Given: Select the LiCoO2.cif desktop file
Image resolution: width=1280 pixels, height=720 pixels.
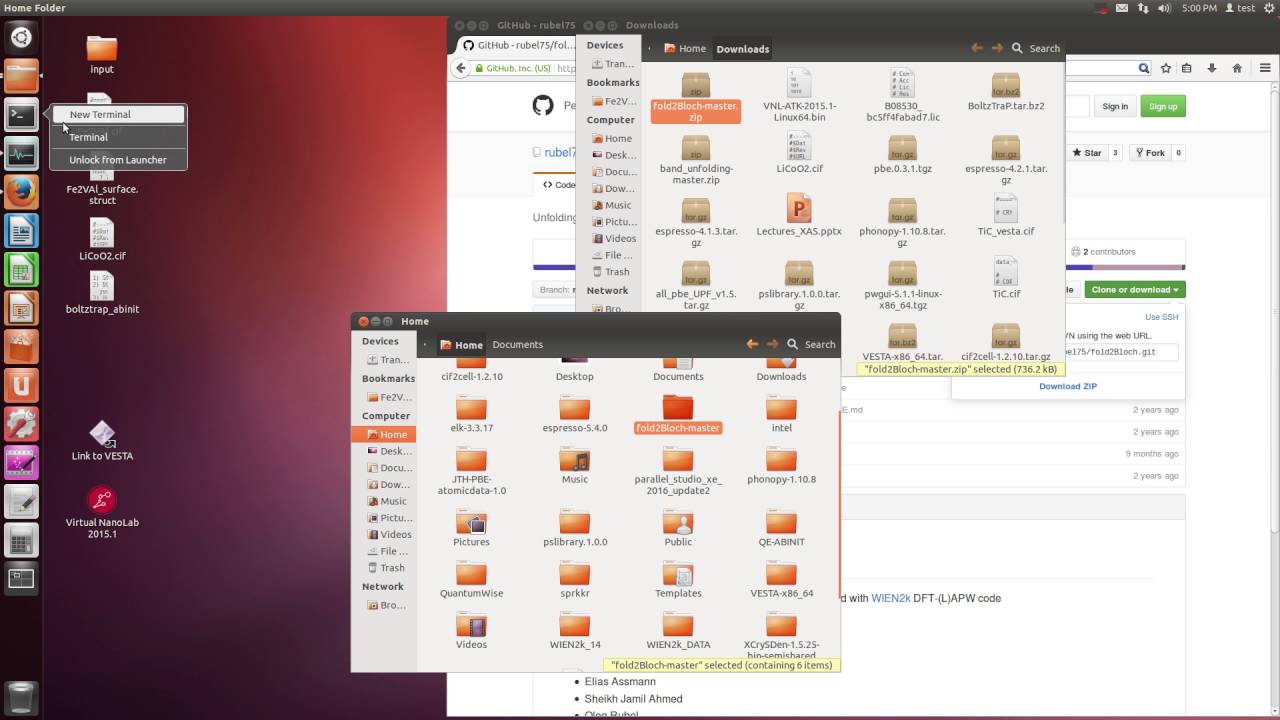Looking at the screenshot, I should click(102, 240).
